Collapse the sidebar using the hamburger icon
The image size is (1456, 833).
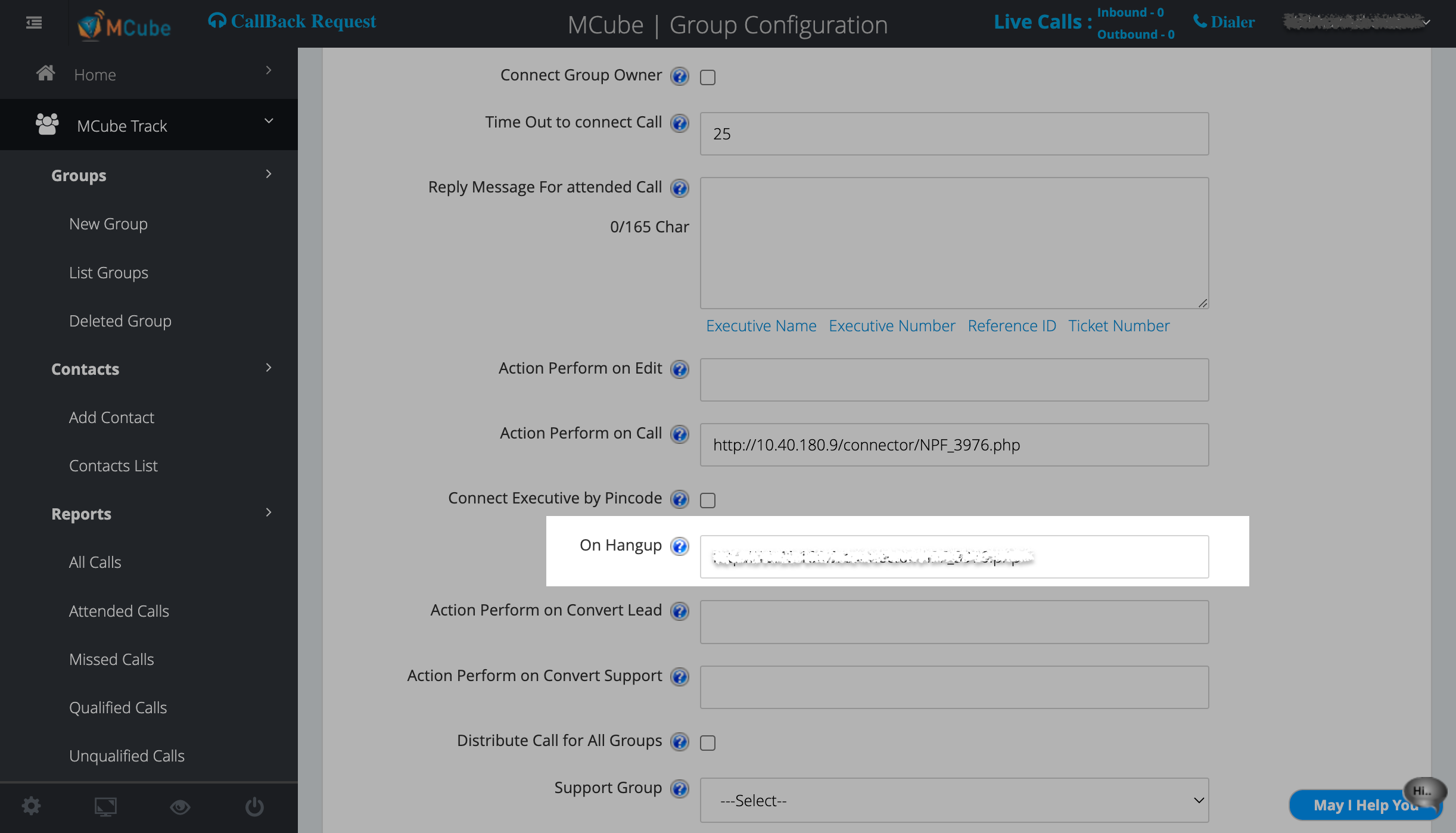point(33,22)
